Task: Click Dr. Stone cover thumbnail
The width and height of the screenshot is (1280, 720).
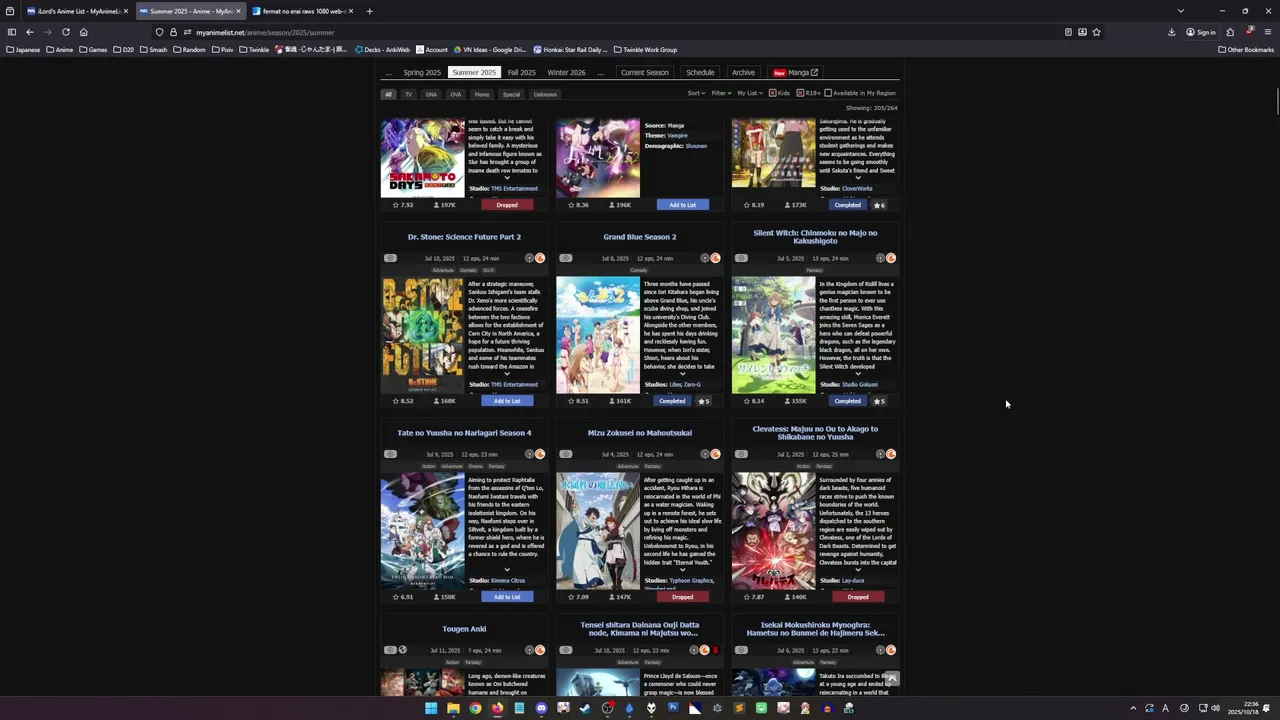Action: (422, 335)
